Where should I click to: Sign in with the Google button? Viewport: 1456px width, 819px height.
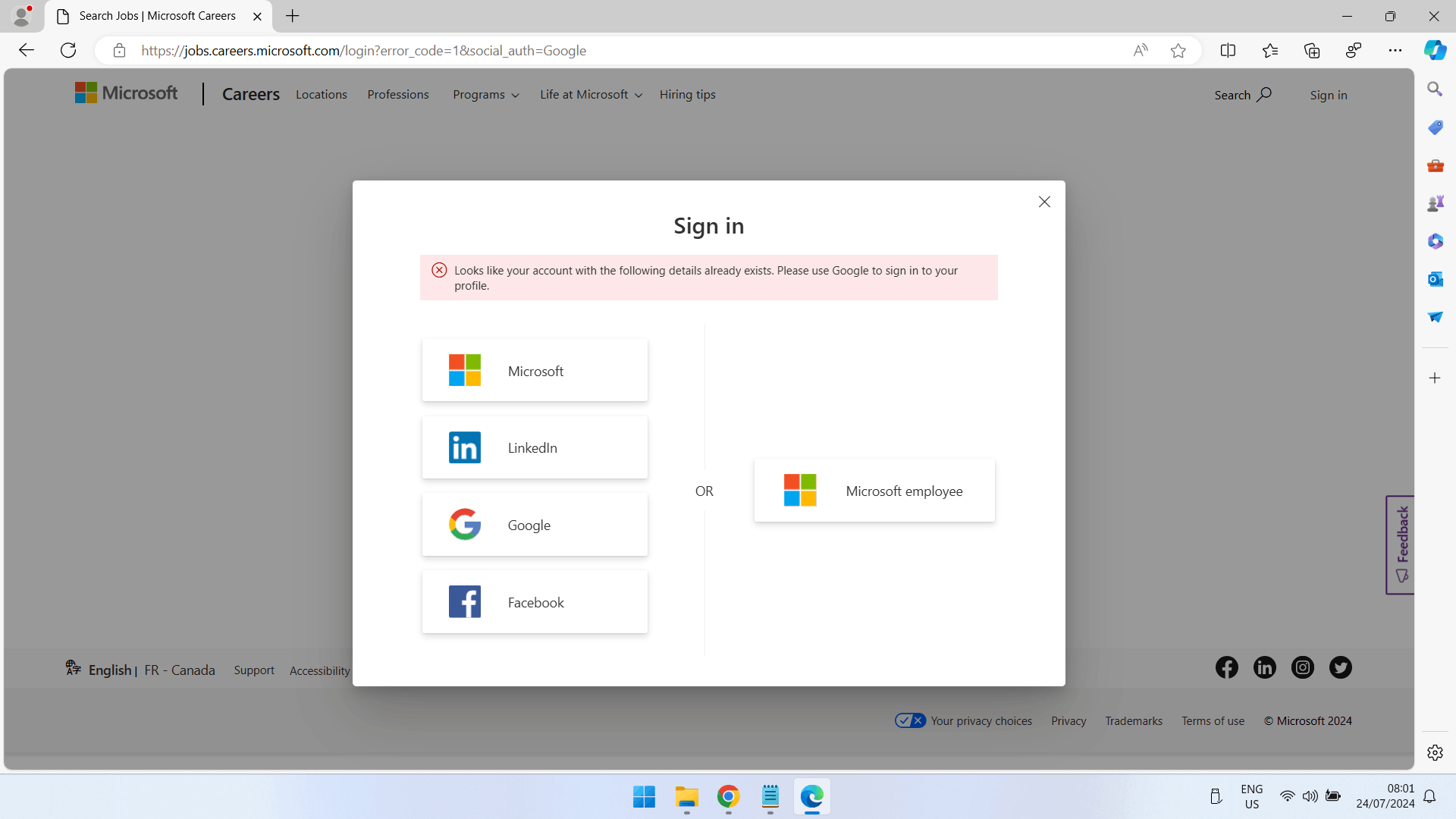(x=535, y=525)
